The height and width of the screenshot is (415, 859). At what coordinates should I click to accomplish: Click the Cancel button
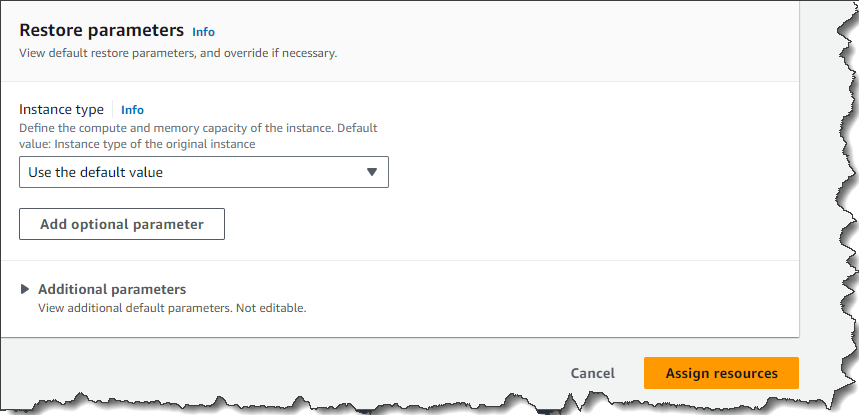coord(592,373)
